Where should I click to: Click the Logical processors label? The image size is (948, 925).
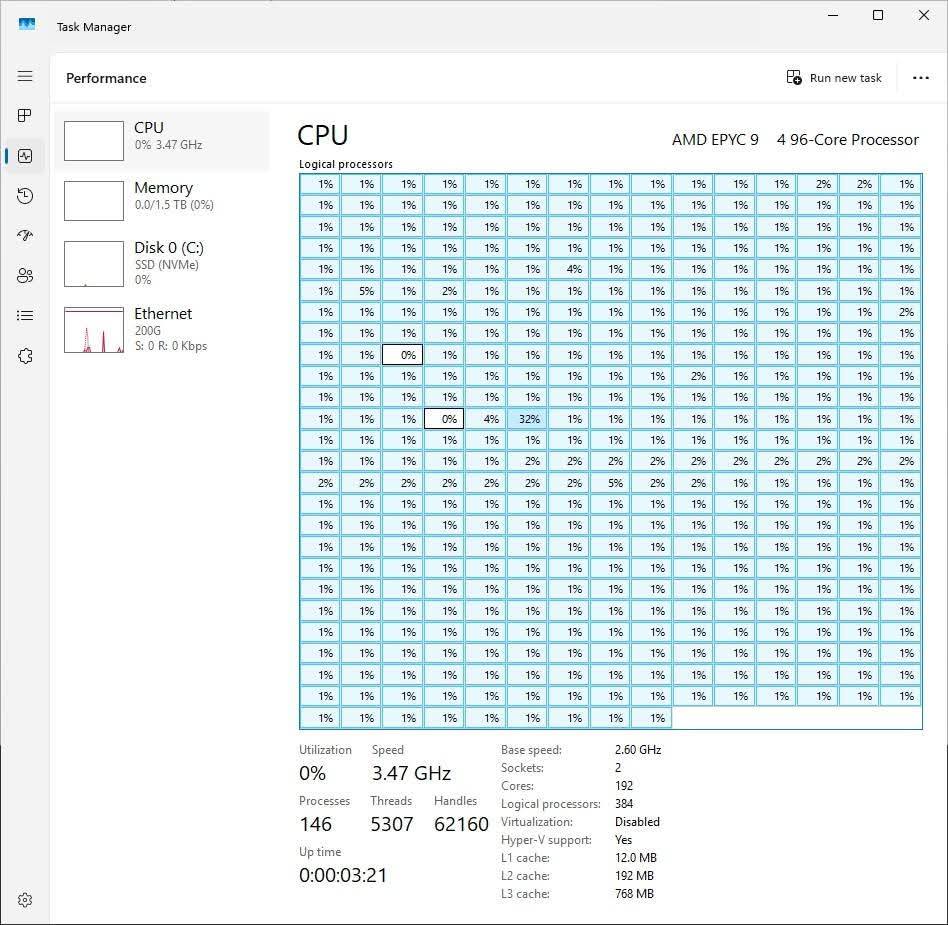coord(345,164)
